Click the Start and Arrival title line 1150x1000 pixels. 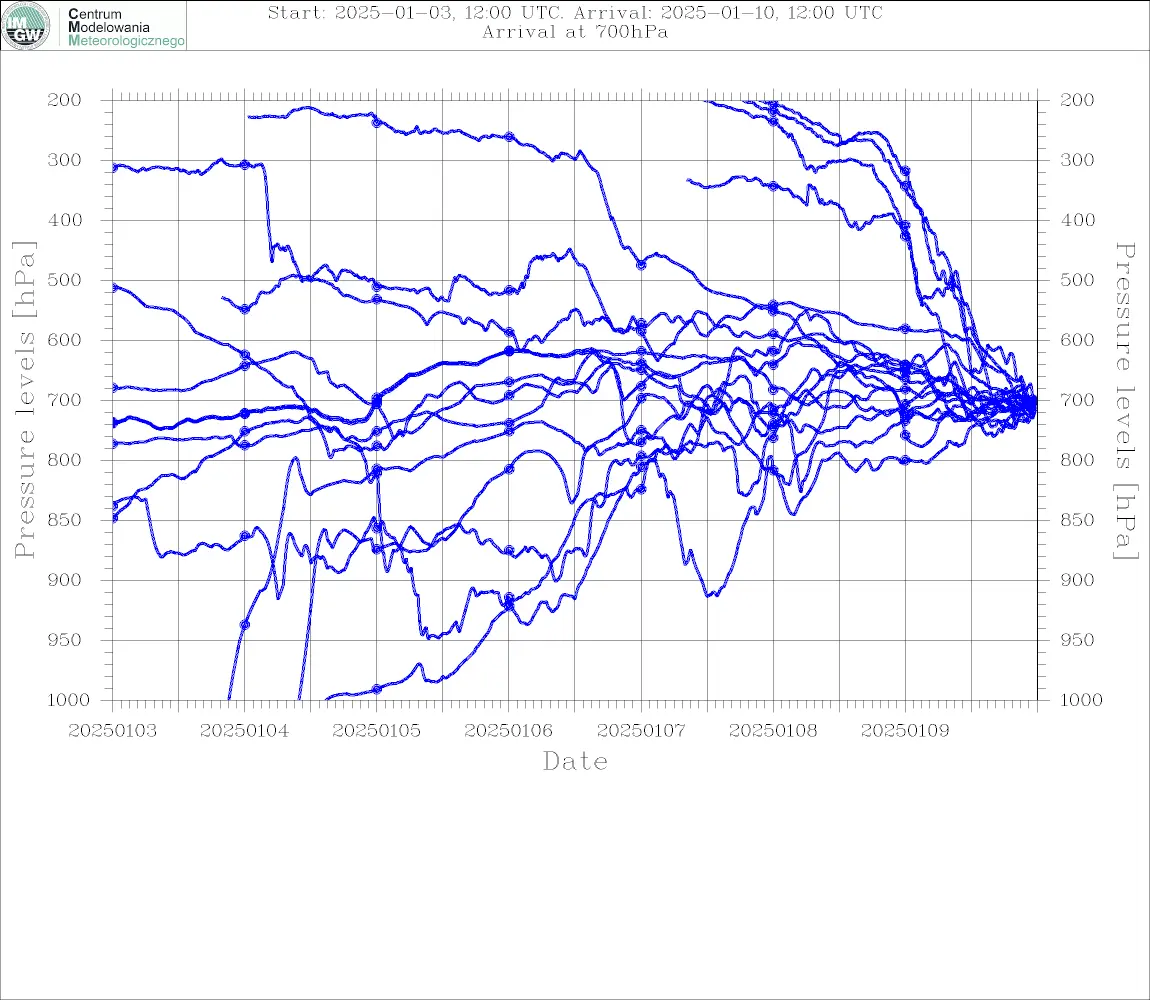tap(575, 12)
